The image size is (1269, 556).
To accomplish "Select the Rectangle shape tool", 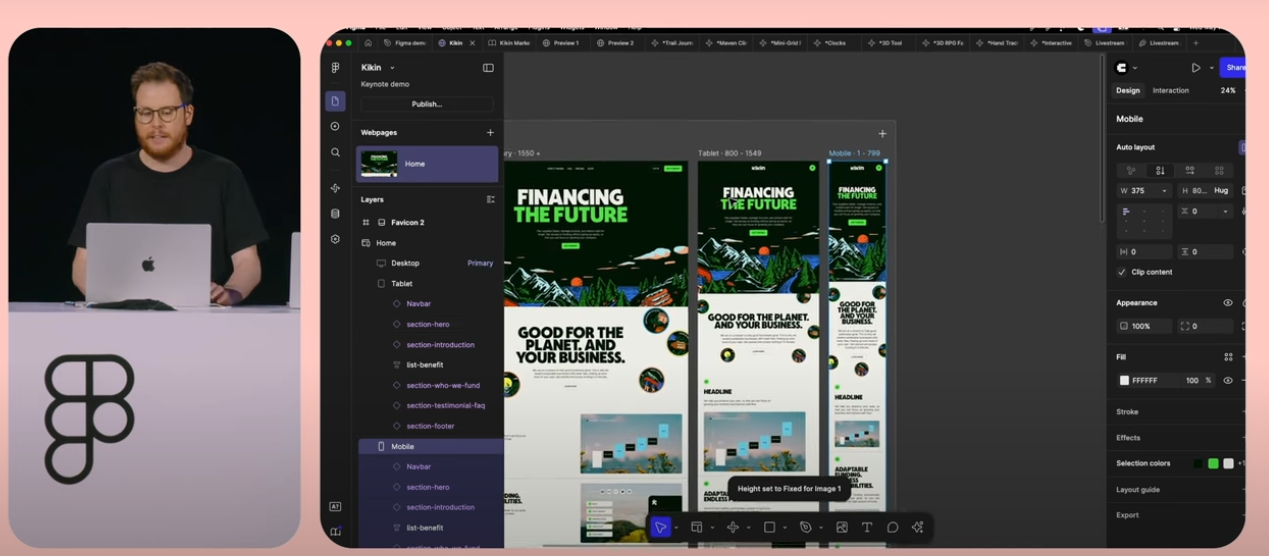I will [769, 527].
